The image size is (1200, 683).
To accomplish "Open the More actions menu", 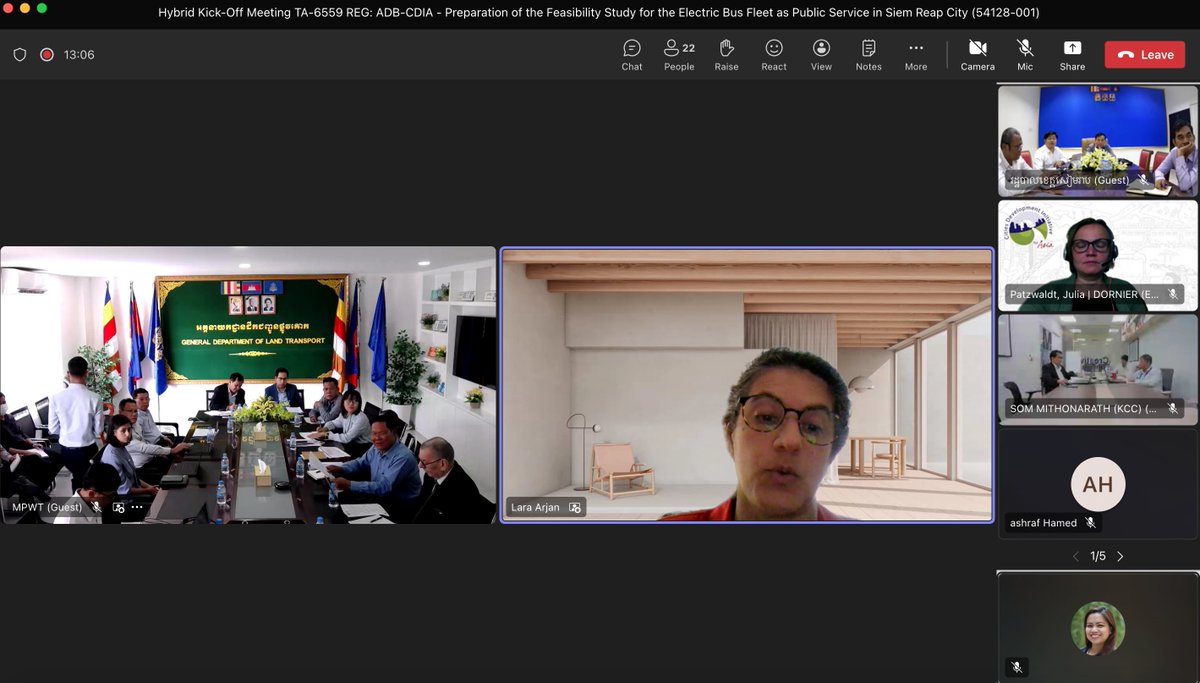I will [916, 55].
